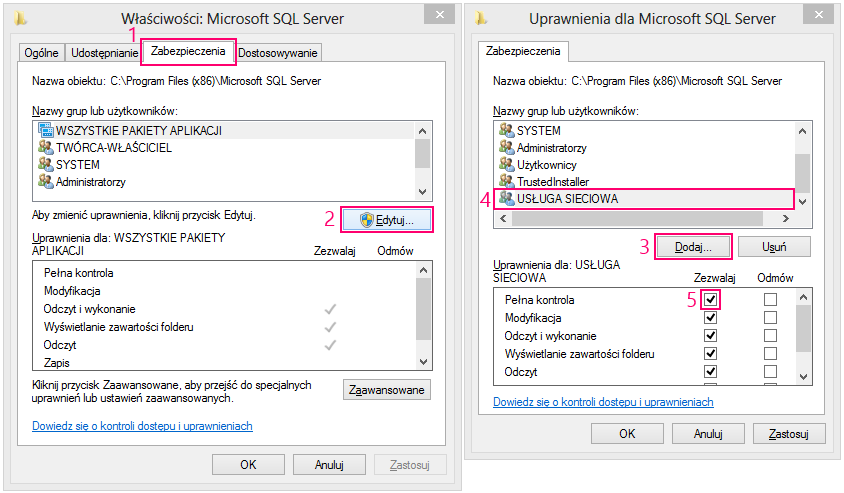This screenshot has width=844, height=493.
Task: Click the Edytuj button
Action: coord(388,219)
